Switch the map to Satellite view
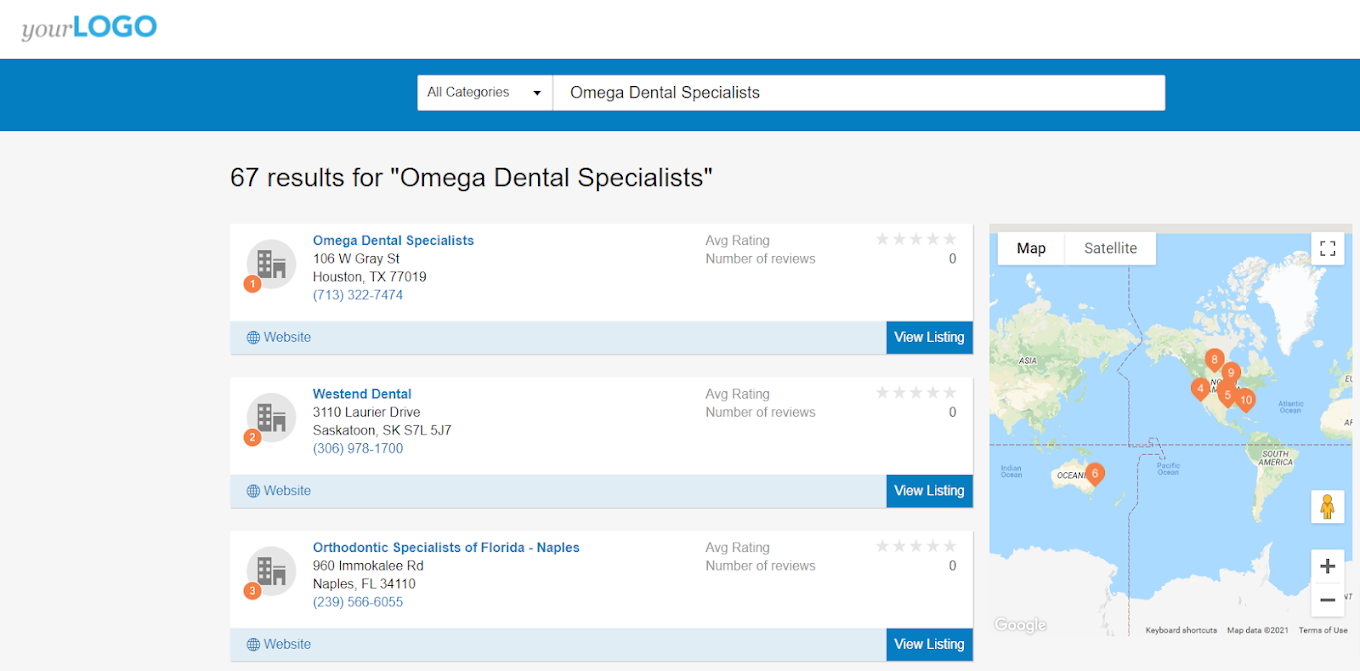 click(1110, 249)
